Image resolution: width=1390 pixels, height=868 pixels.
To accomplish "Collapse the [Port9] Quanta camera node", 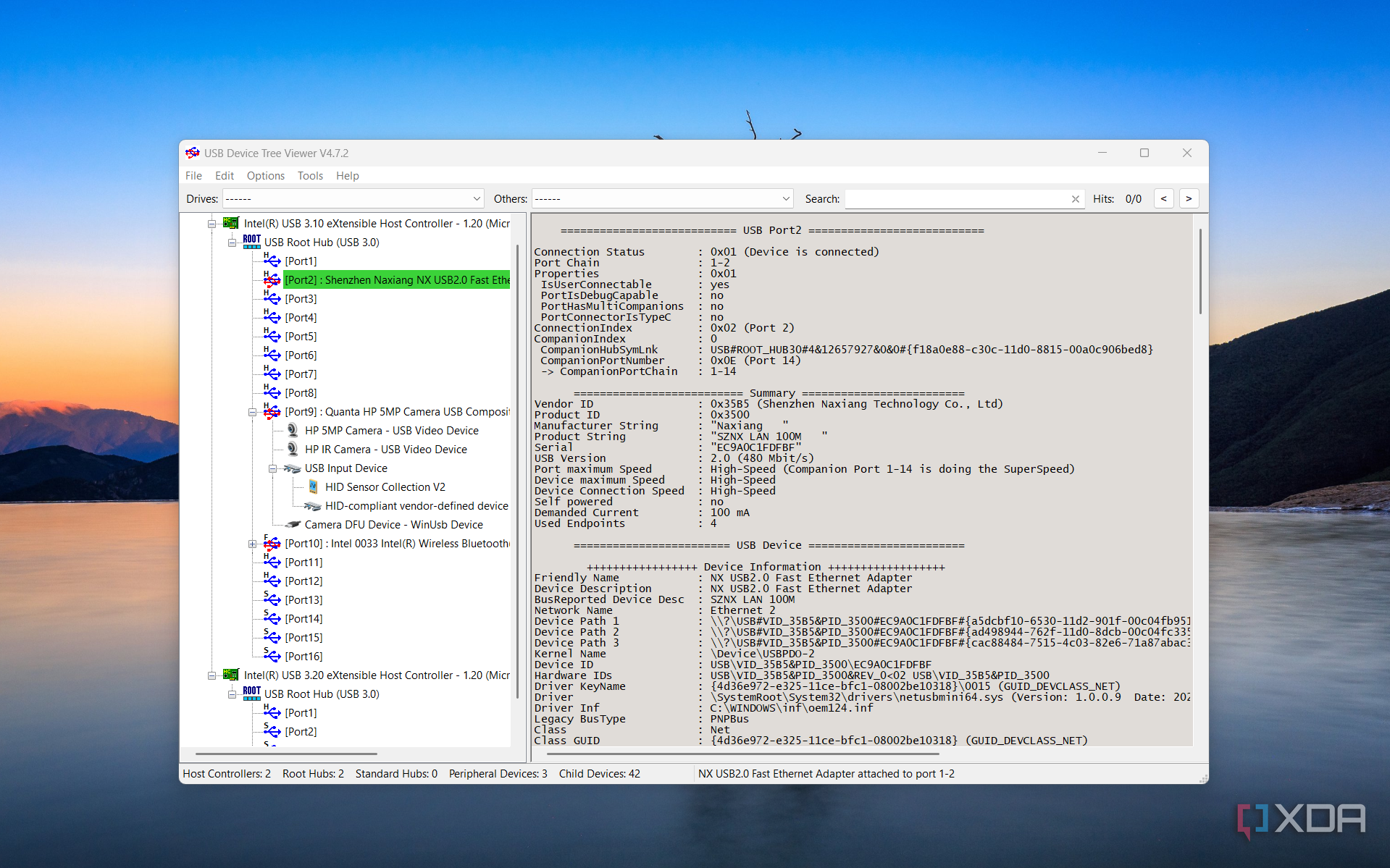I will [252, 412].
